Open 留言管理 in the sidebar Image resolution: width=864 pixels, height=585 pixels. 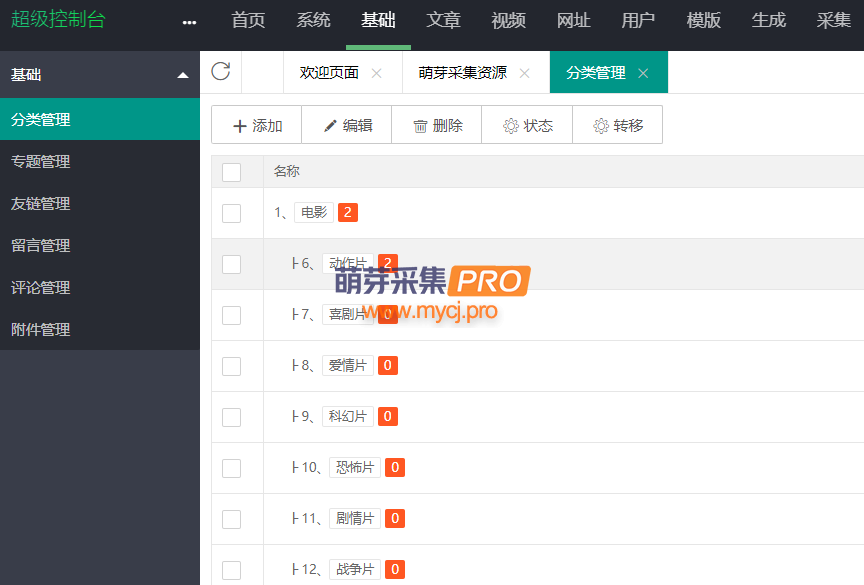click(x=100, y=245)
